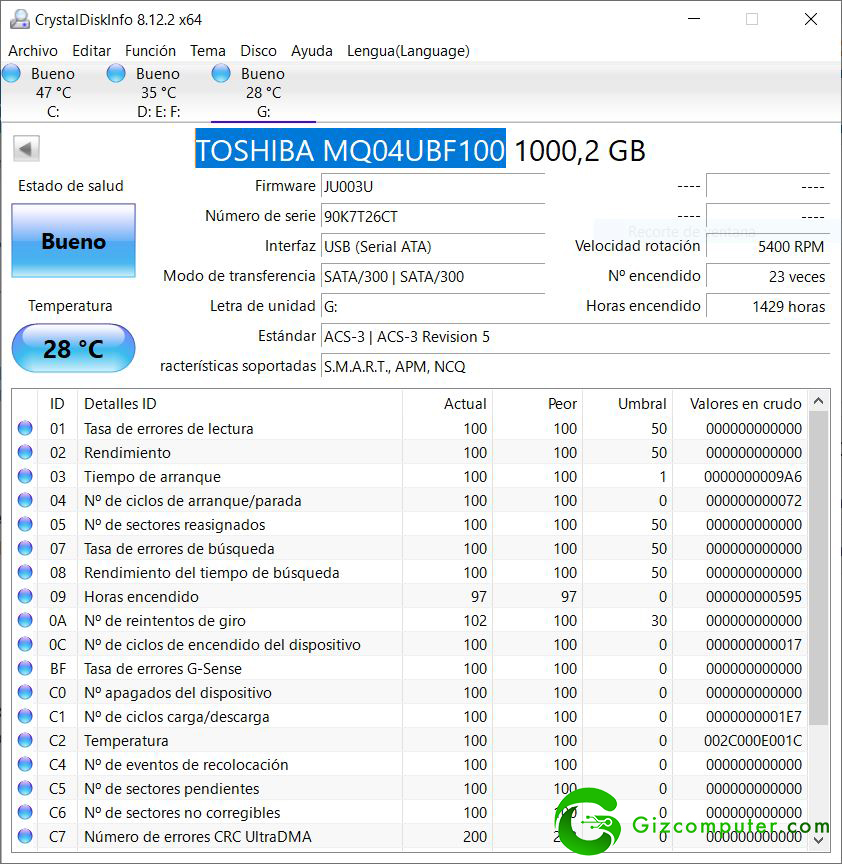
Task: Click the Letra de unidad G: field
Action: point(433,306)
